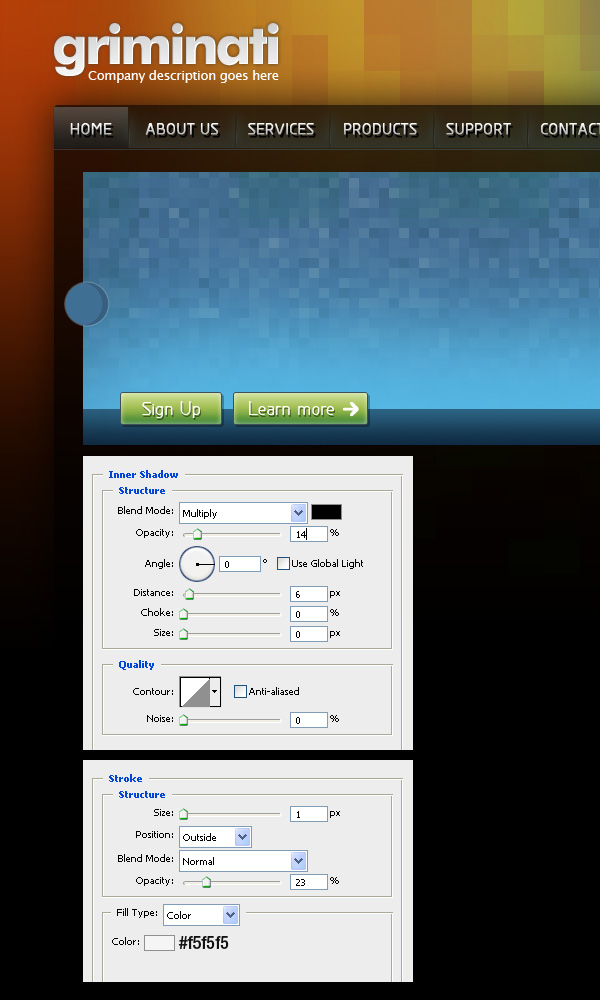This screenshot has height=1000, width=600.
Task: Click the round blue slider arrow circle
Action: pos(87,304)
